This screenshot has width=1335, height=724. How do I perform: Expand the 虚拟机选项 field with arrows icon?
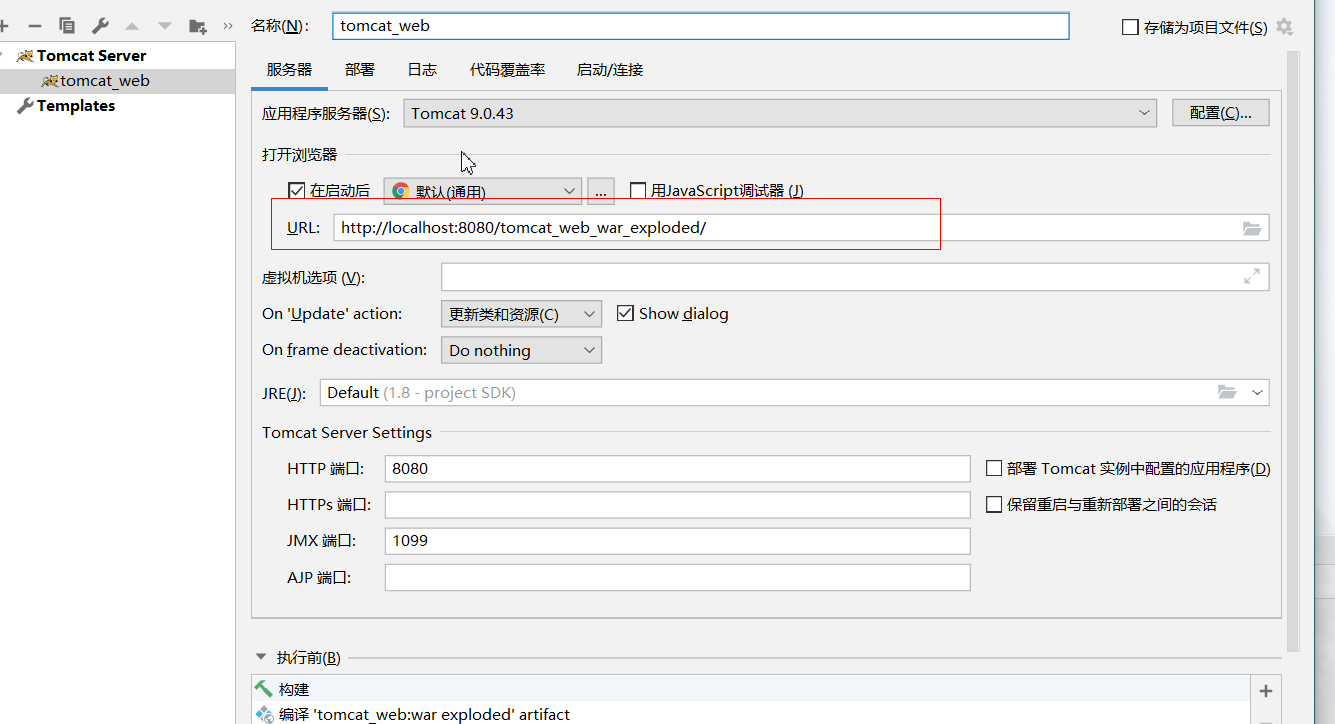(1252, 277)
